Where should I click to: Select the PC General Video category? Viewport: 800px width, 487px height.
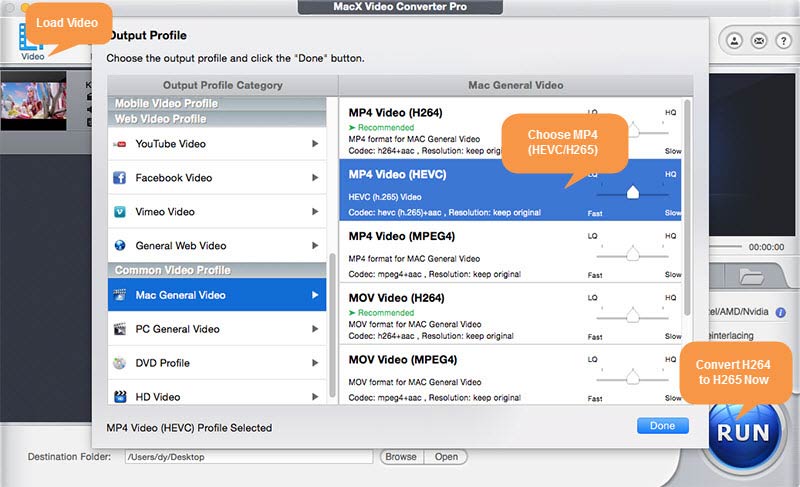click(x=217, y=329)
